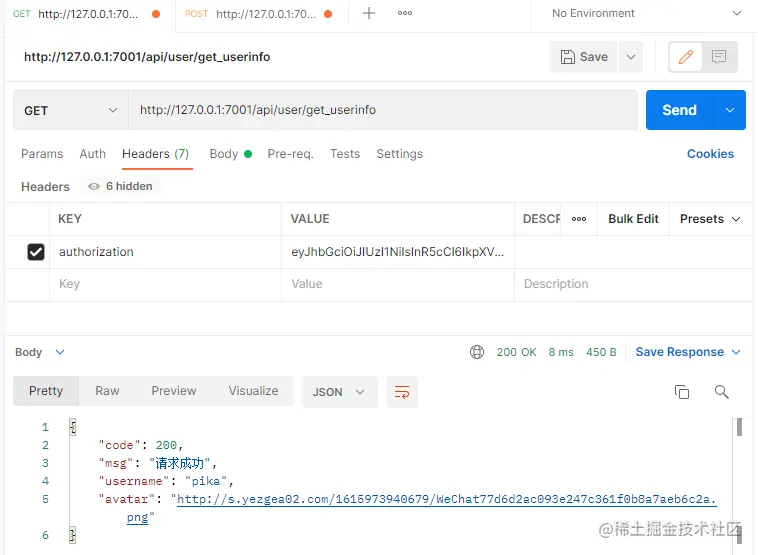Click the edit pencil icon
This screenshot has width=758, height=555.
click(685, 57)
